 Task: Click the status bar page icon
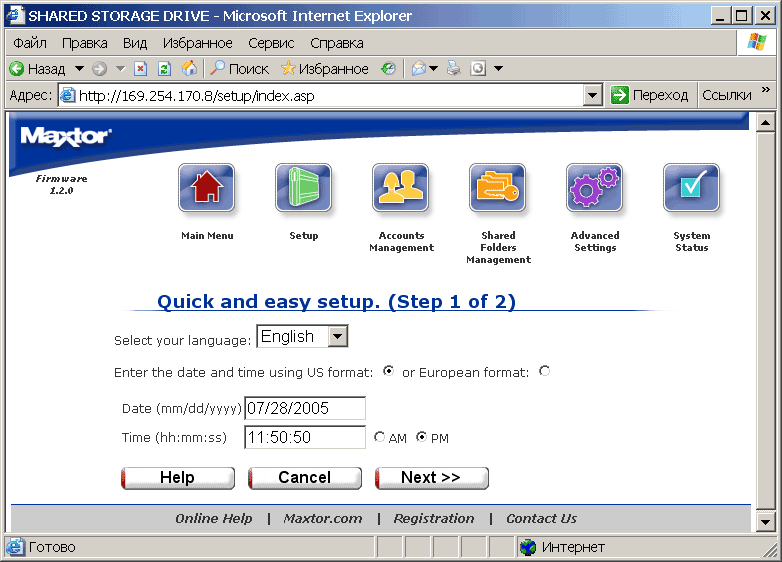(x=14, y=547)
